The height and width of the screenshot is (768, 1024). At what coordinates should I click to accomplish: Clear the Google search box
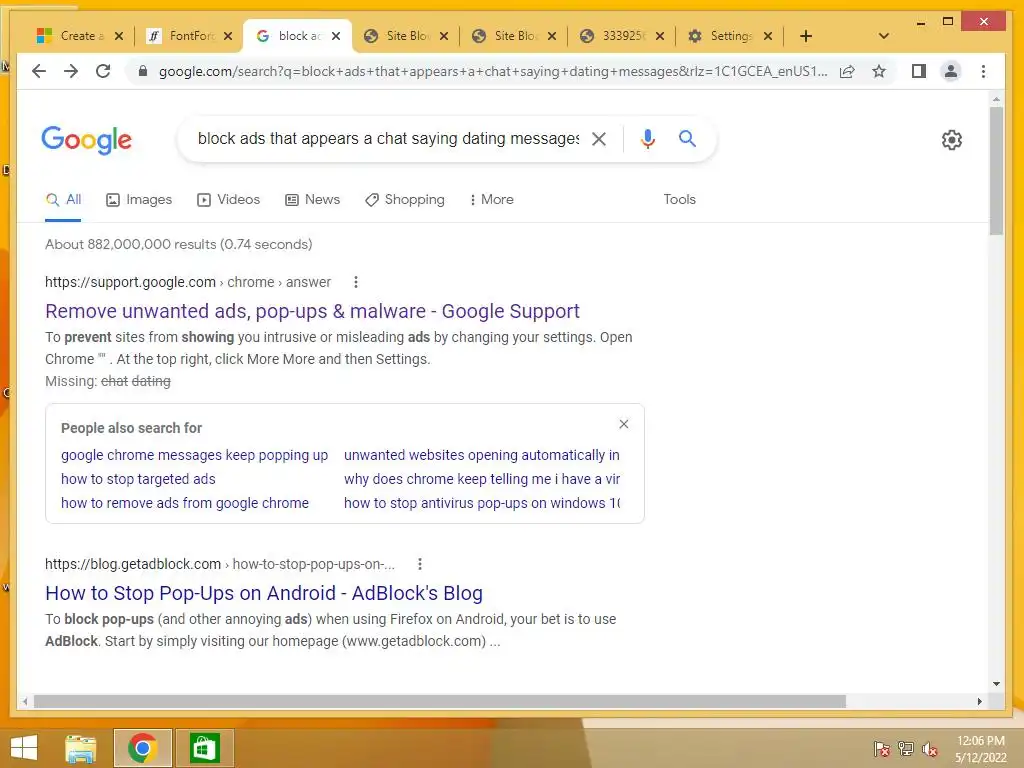pos(599,138)
